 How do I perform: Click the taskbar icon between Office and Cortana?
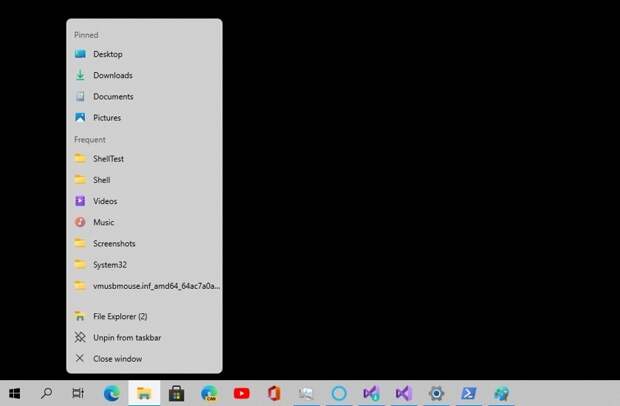(306, 393)
